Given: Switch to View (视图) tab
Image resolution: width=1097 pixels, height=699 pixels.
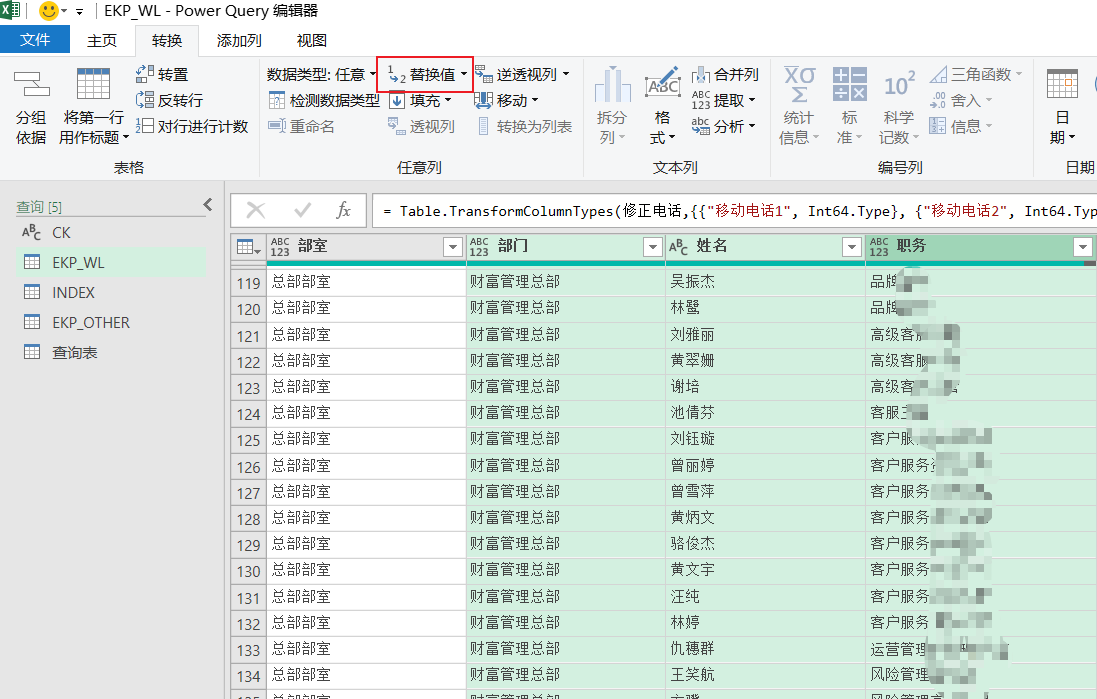Looking at the screenshot, I should point(311,41).
